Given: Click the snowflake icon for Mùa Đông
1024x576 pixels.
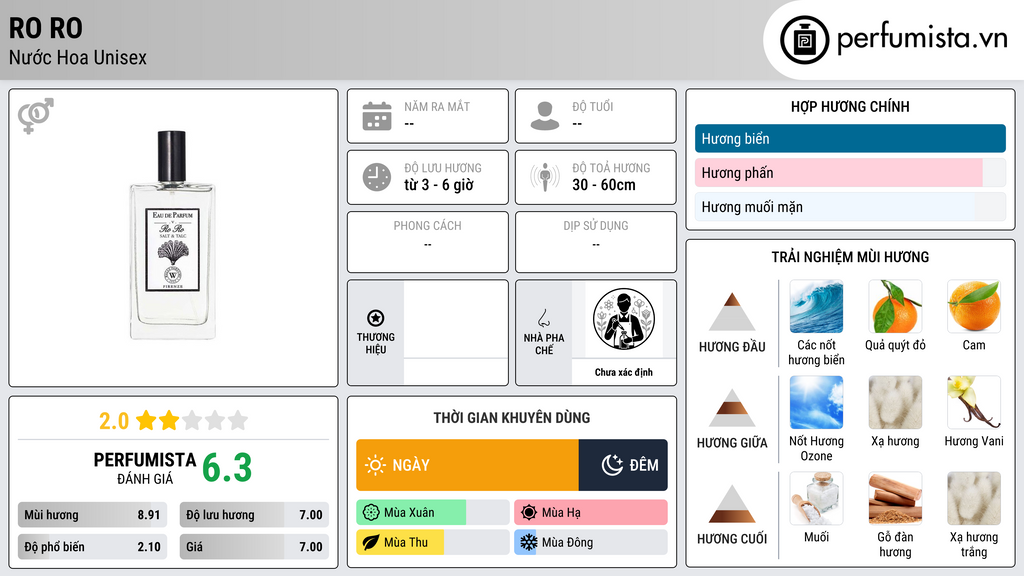Looking at the screenshot, I should coord(529,542).
